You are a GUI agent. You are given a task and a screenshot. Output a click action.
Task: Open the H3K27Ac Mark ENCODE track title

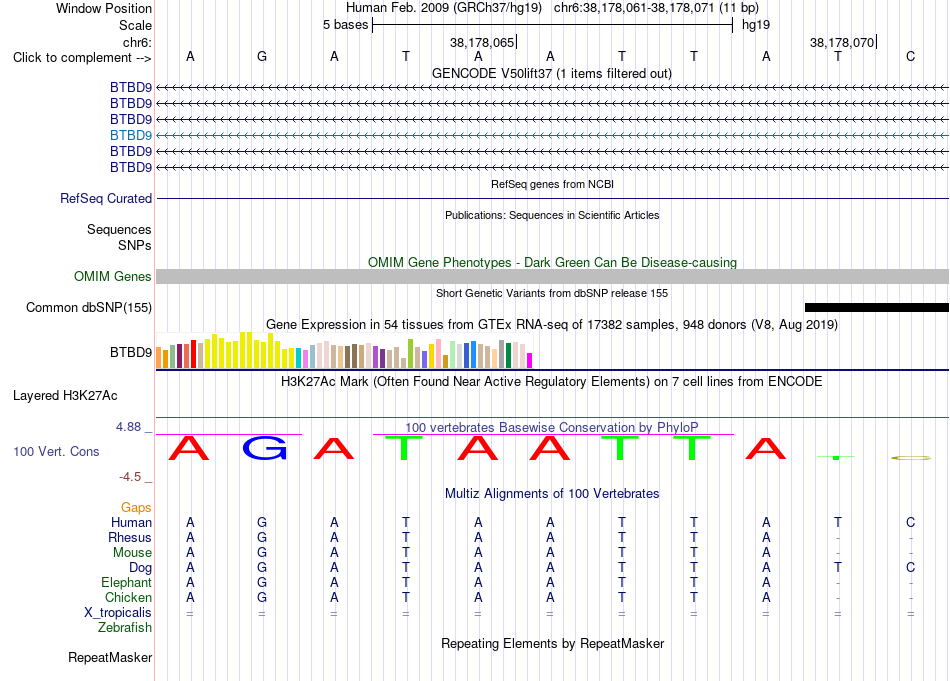[551, 381]
